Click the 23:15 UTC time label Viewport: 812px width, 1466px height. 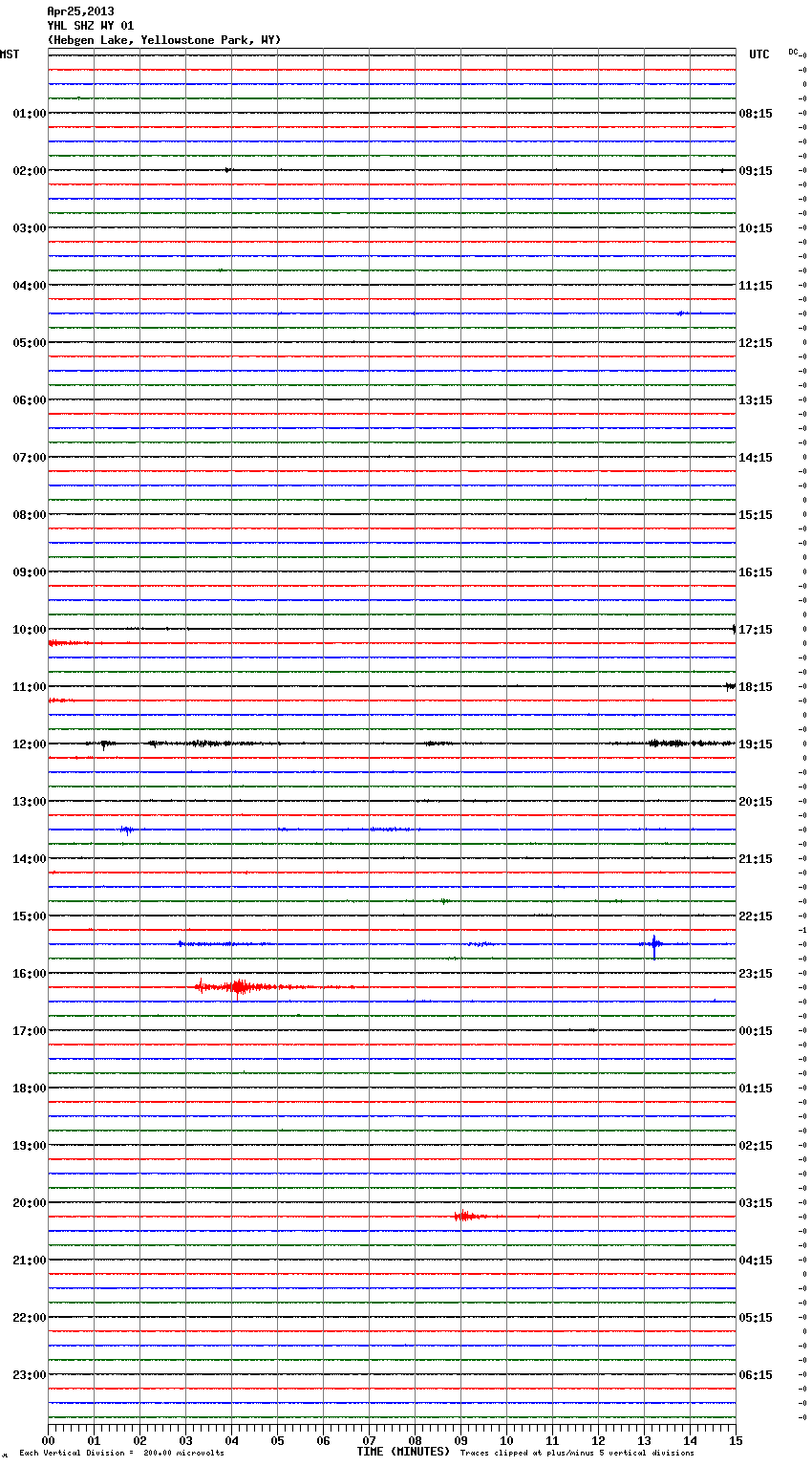pos(756,974)
